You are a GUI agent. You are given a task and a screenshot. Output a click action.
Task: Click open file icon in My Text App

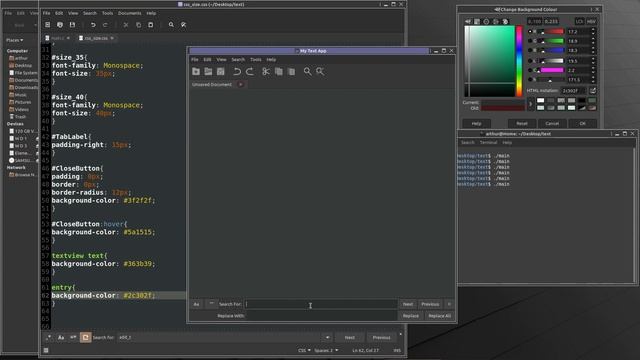click(x=208, y=71)
